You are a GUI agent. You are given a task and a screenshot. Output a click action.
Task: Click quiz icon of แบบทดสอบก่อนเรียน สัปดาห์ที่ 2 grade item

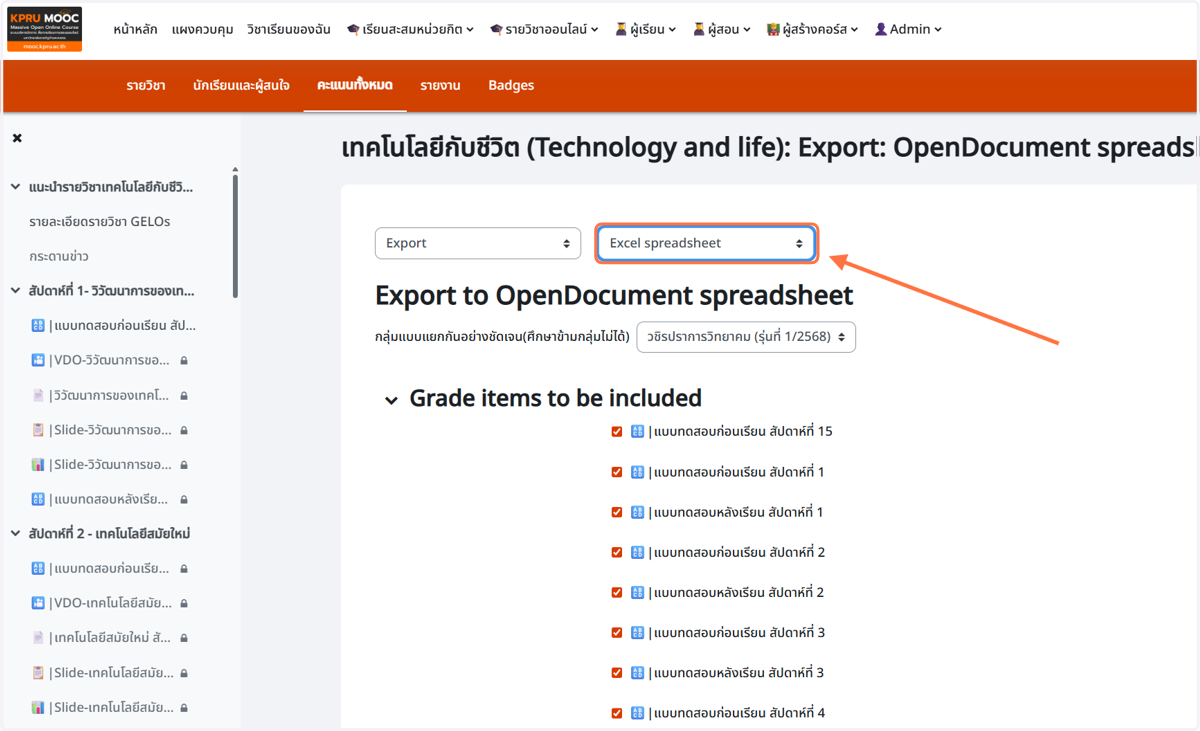click(x=637, y=552)
